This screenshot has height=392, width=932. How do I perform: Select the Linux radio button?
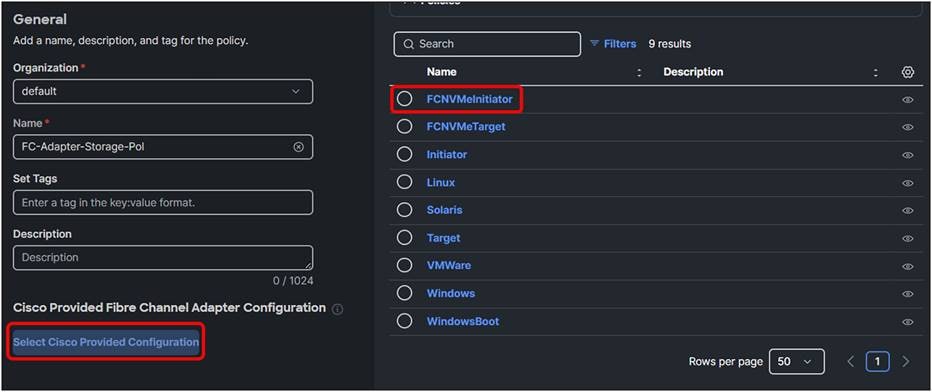(x=404, y=182)
